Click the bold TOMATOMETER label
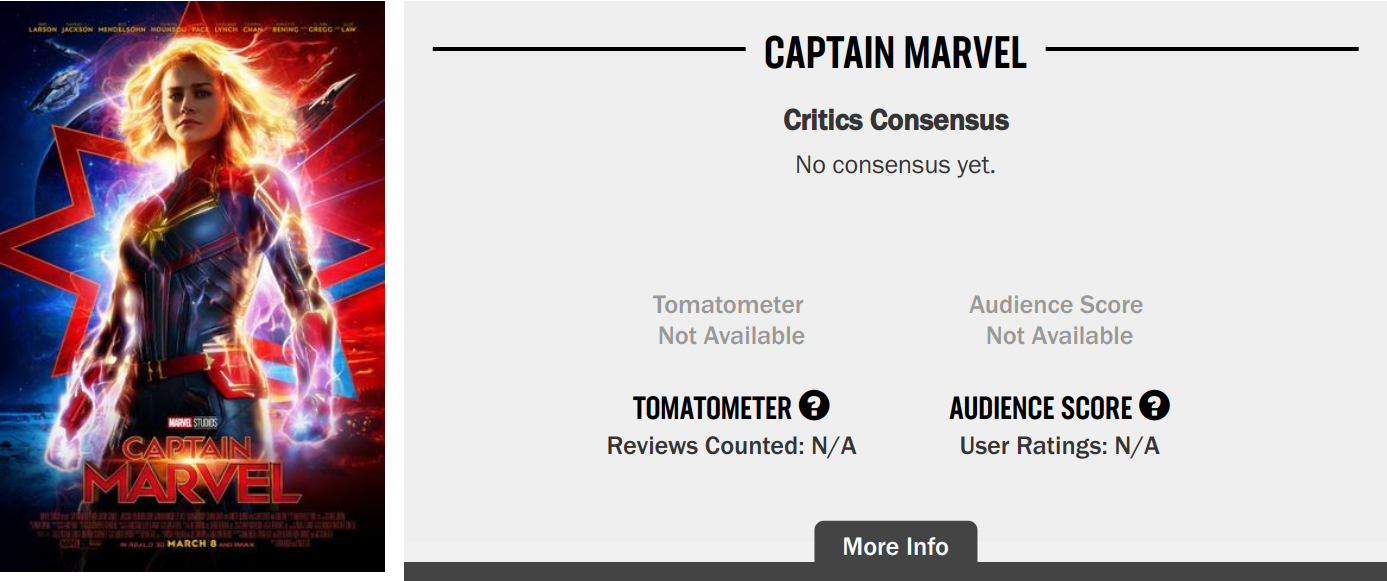 coord(712,408)
